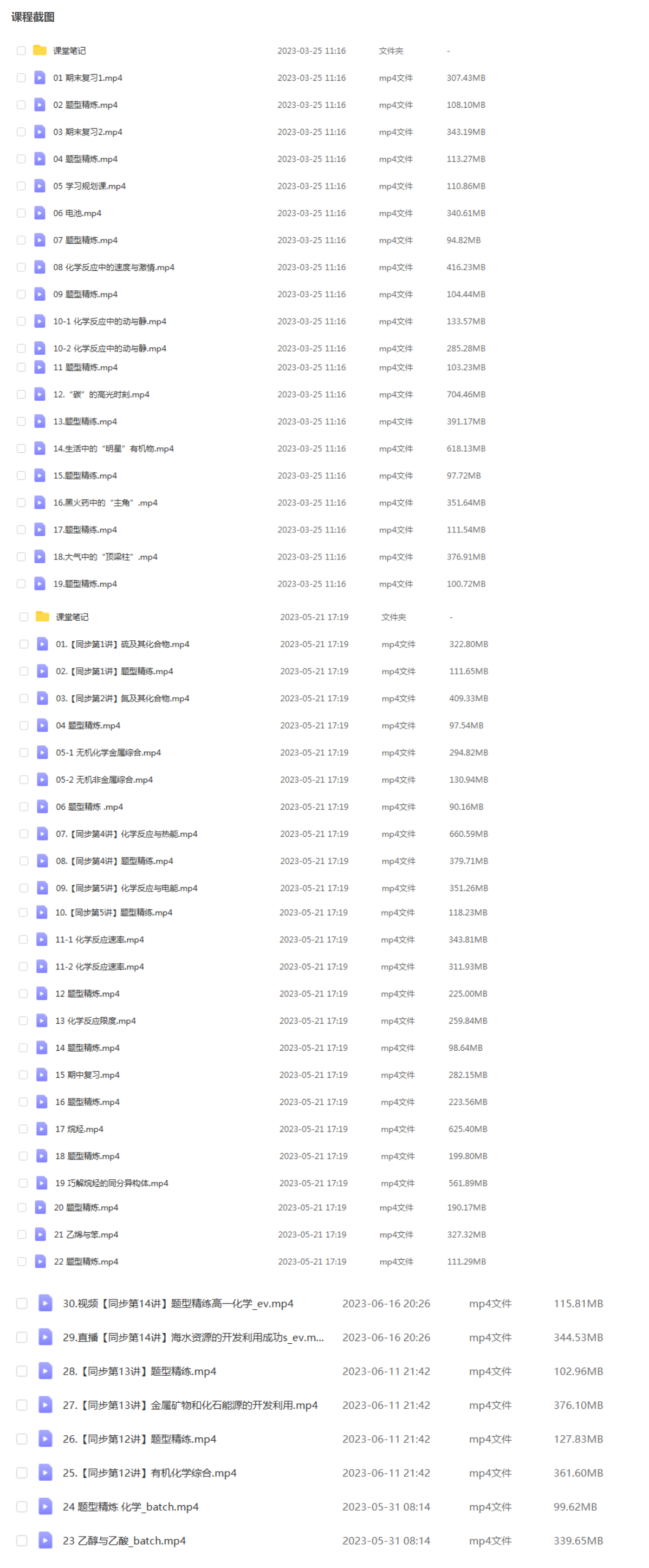The width and height of the screenshot is (649, 1568).
Task: Open the second 课堂笔记 folder icon
Action: 43,616
